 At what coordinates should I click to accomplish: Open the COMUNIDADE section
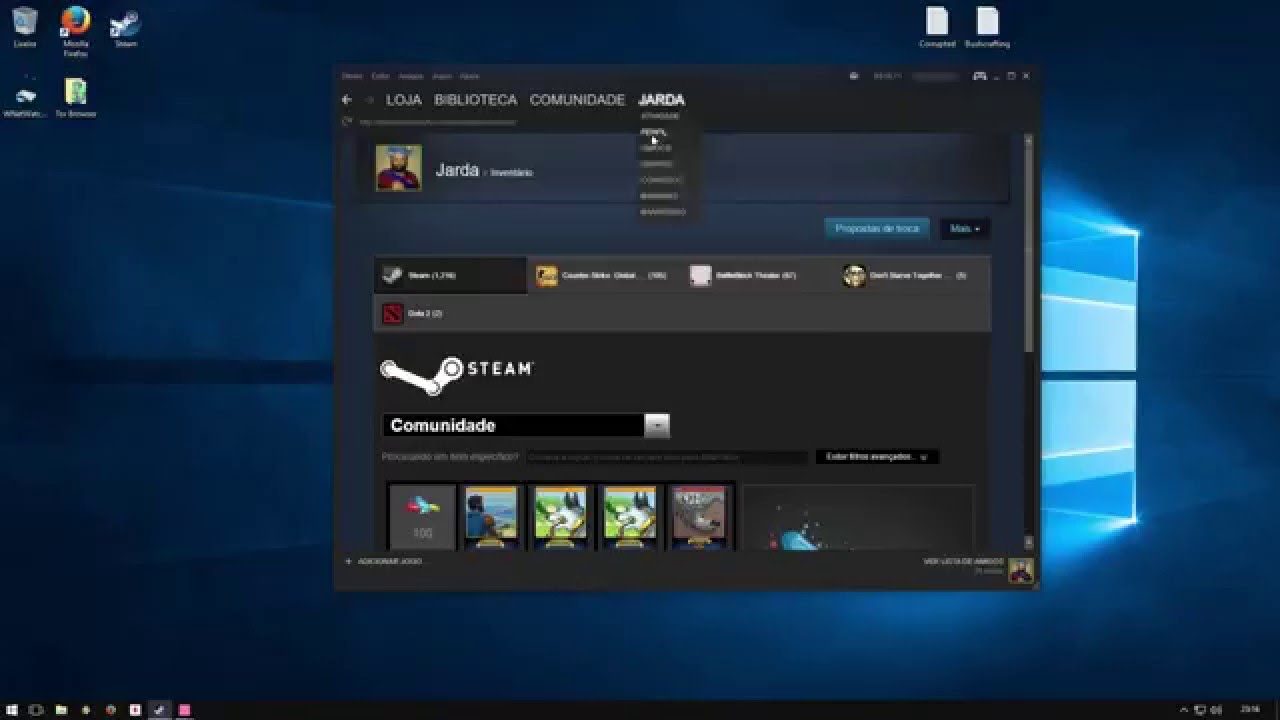[577, 100]
